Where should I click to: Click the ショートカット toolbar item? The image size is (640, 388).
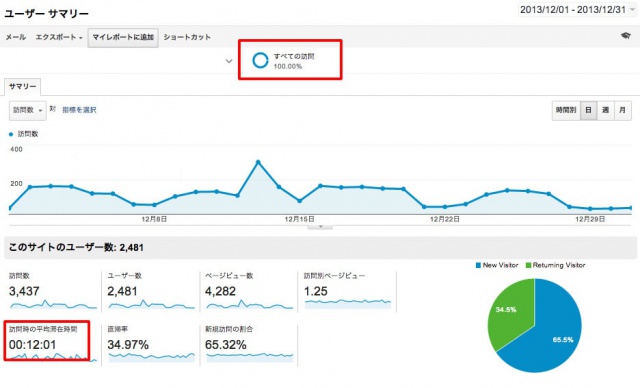[187, 37]
